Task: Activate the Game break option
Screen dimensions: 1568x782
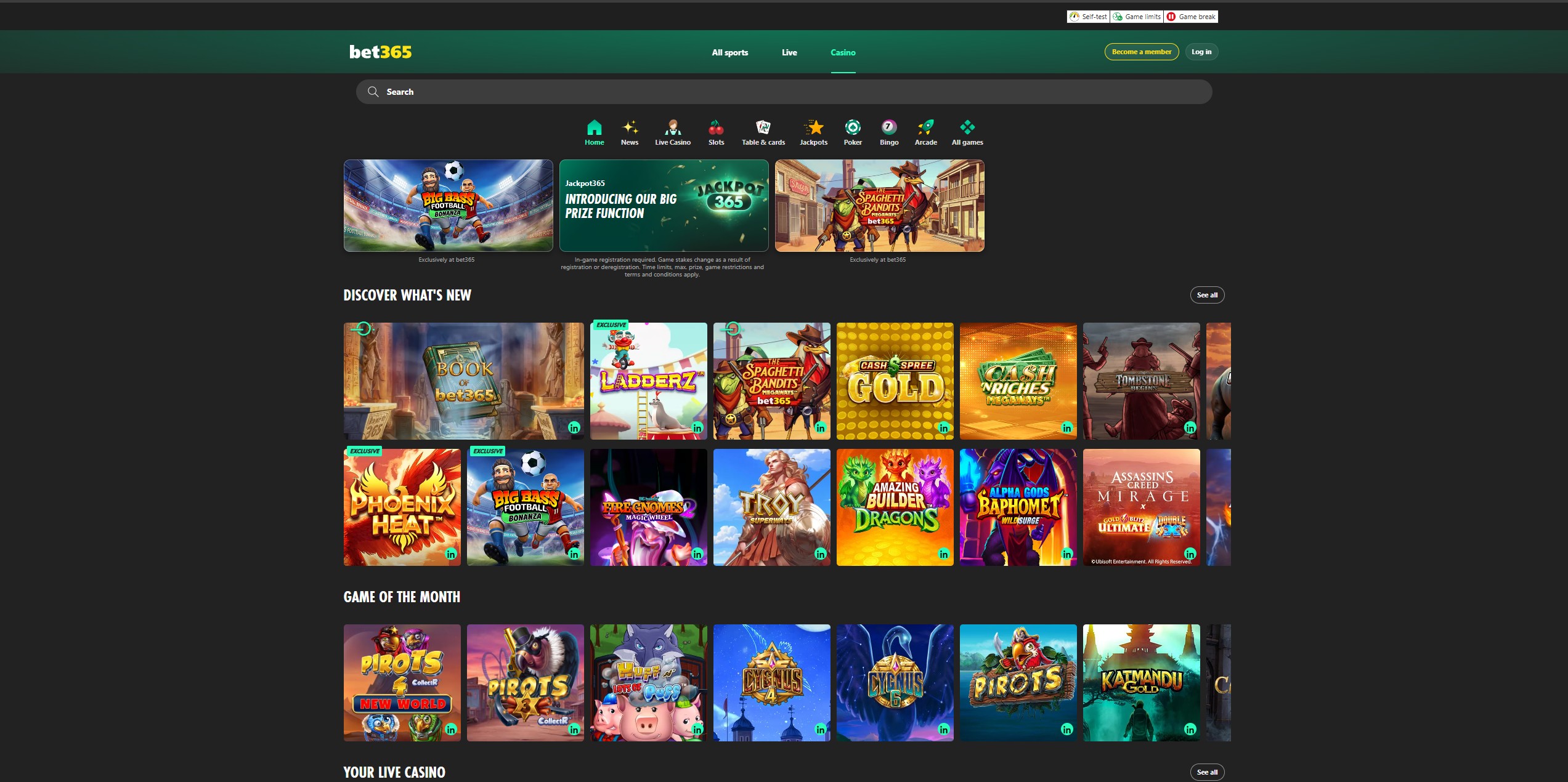Action: click(x=1191, y=17)
